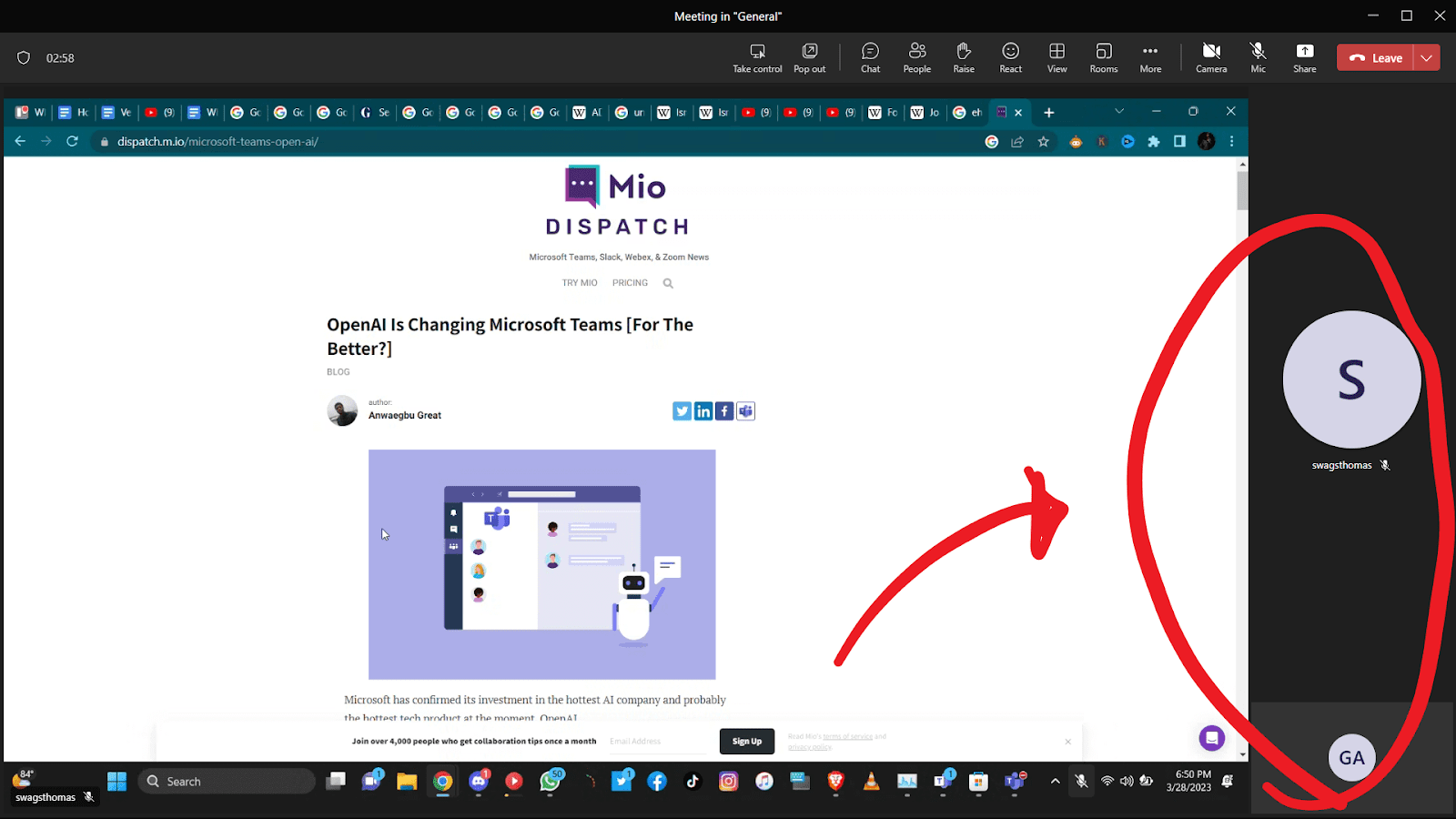Switch to the "Fo" Wikipedia tab
1456x819 pixels.
coord(883,113)
